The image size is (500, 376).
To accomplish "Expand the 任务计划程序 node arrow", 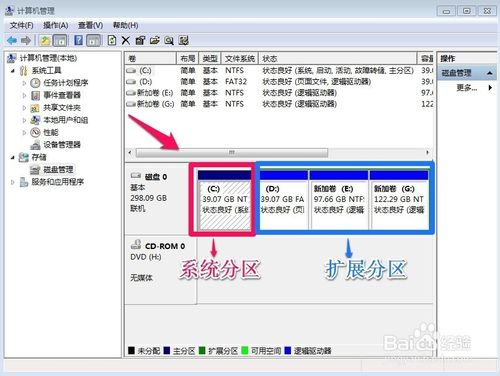I will pyautogui.click(x=24, y=83).
